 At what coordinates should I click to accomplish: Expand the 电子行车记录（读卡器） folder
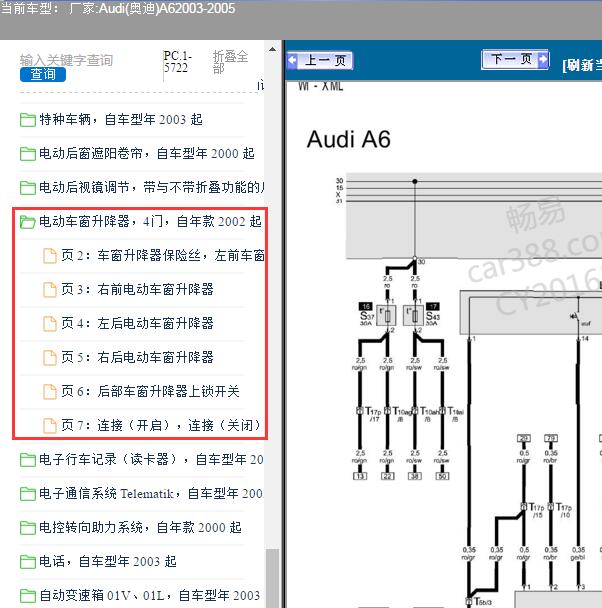[x=141, y=459]
